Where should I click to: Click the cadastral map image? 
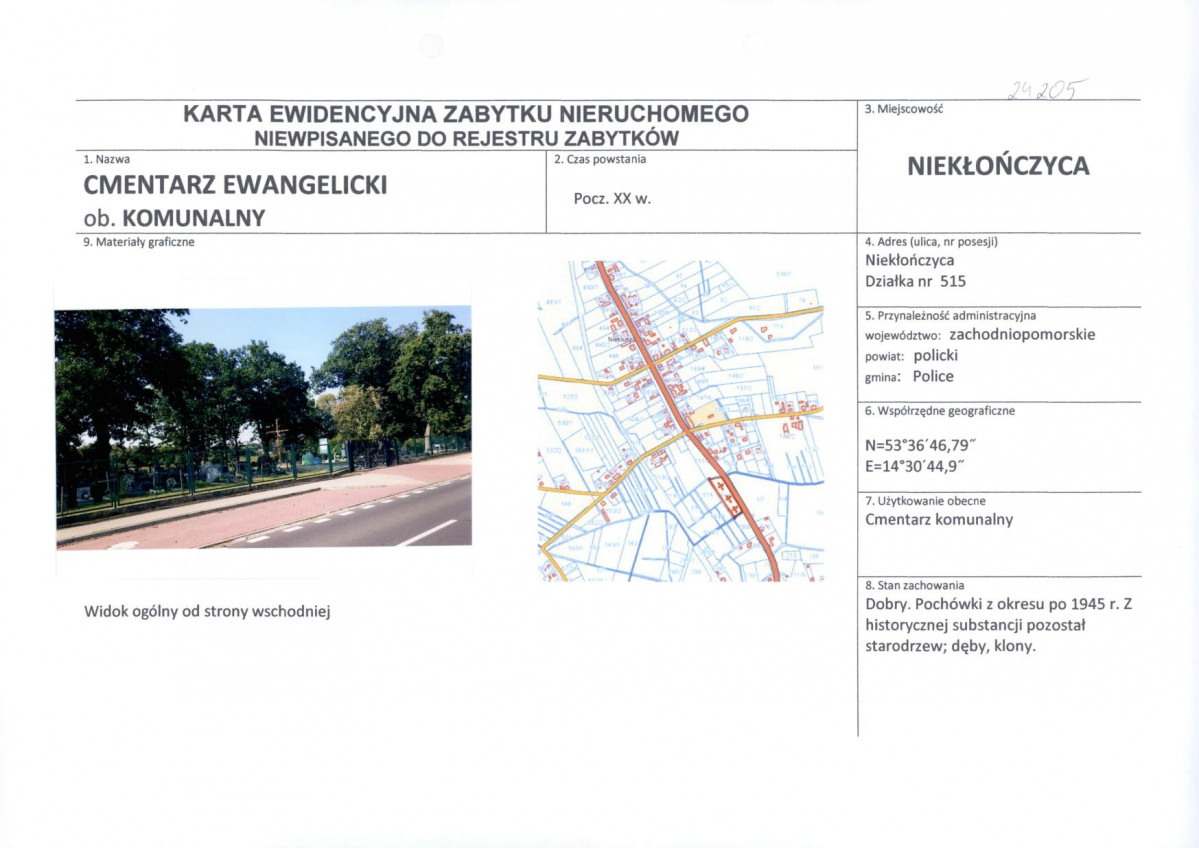tap(681, 421)
